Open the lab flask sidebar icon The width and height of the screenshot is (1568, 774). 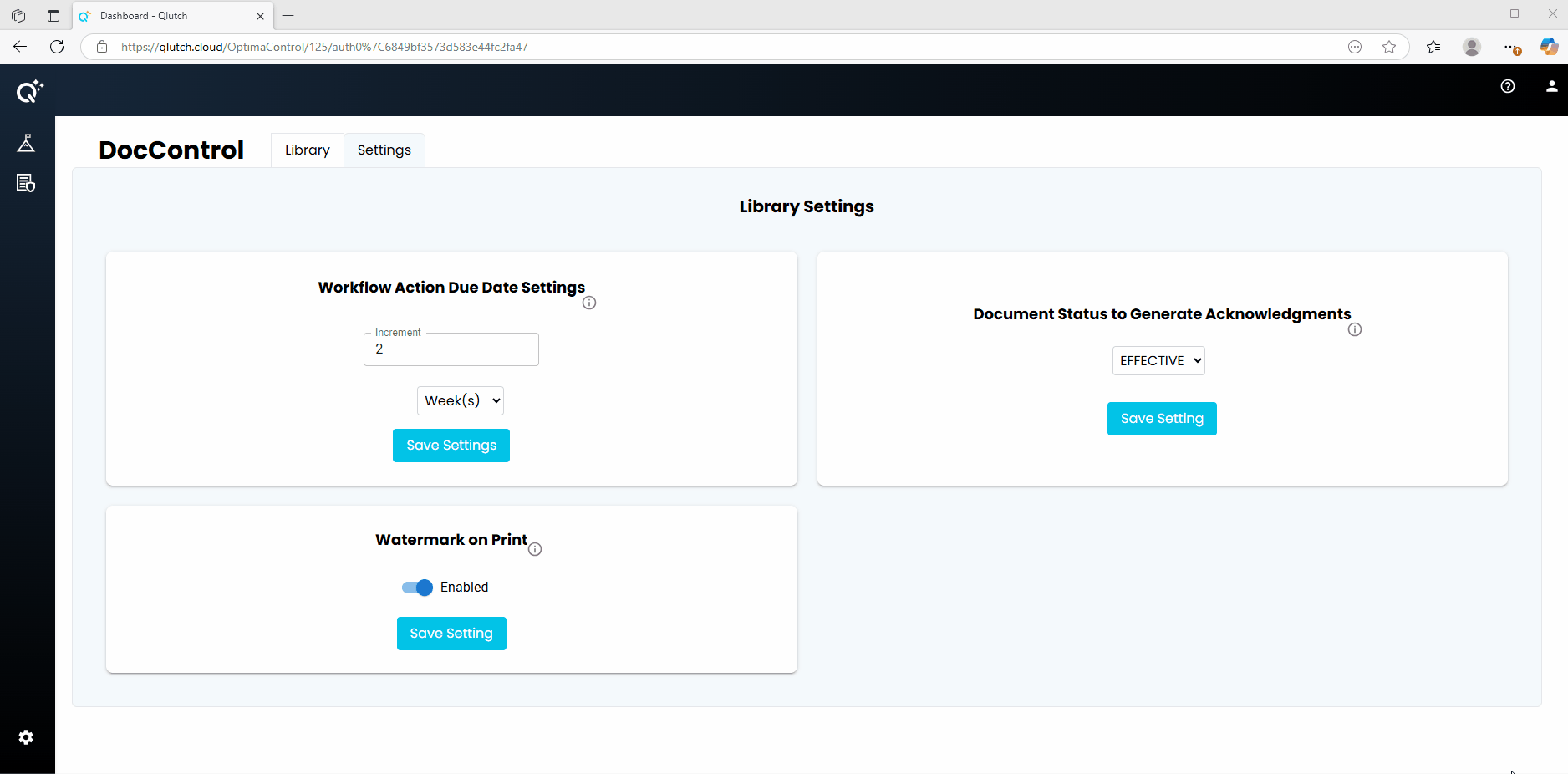point(26,144)
